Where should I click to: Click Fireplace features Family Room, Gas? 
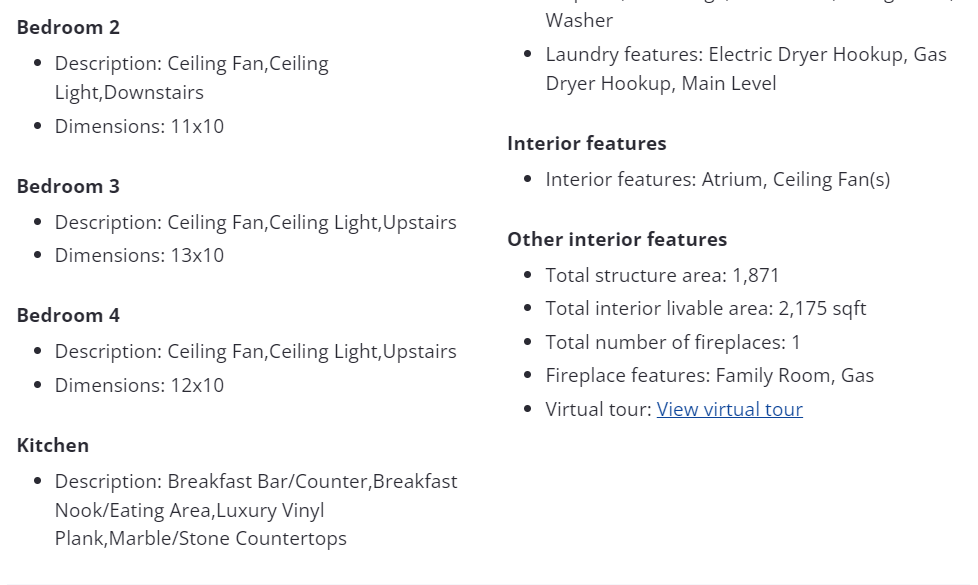pyautogui.click(x=709, y=375)
